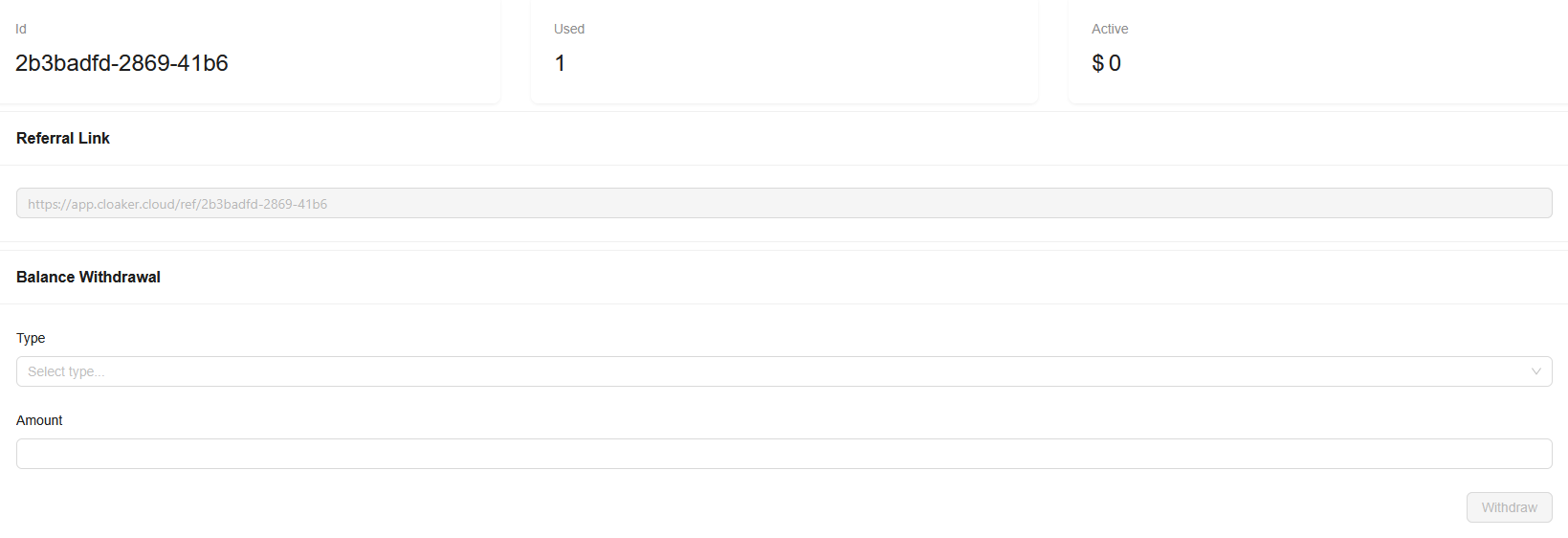The width and height of the screenshot is (1568, 538).
Task: Select the Id value 2b3badfd-2869-41b6
Action: click(121, 63)
